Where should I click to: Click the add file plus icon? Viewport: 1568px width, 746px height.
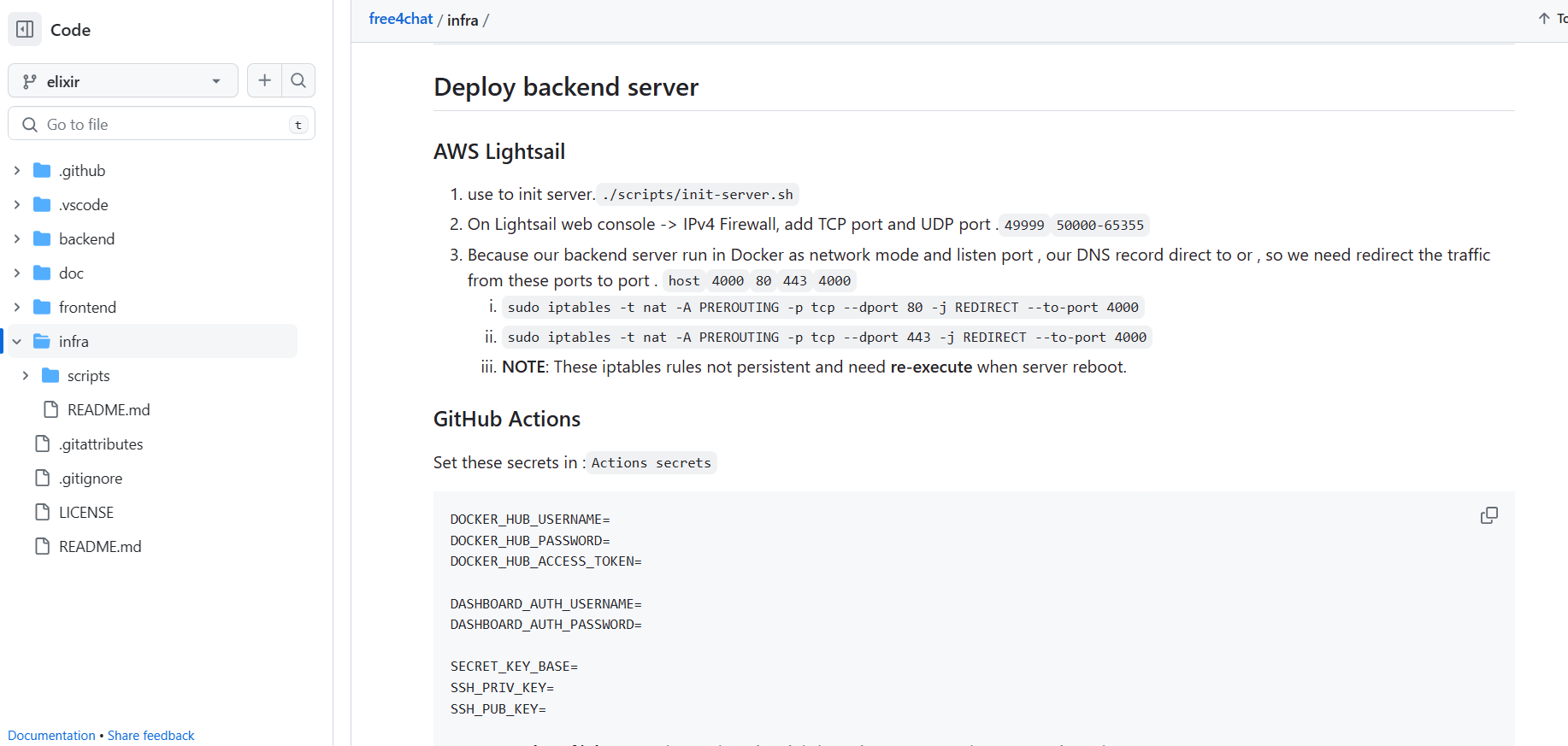click(x=264, y=80)
